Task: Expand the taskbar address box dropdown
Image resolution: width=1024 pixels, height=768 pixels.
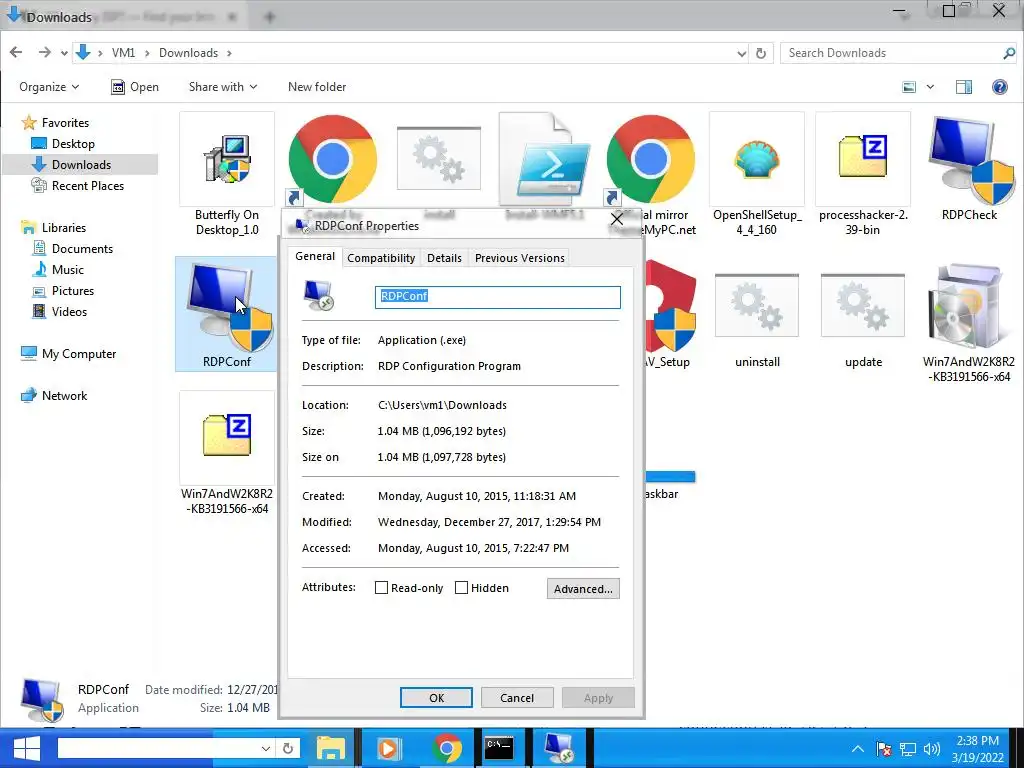Action: tap(266, 748)
